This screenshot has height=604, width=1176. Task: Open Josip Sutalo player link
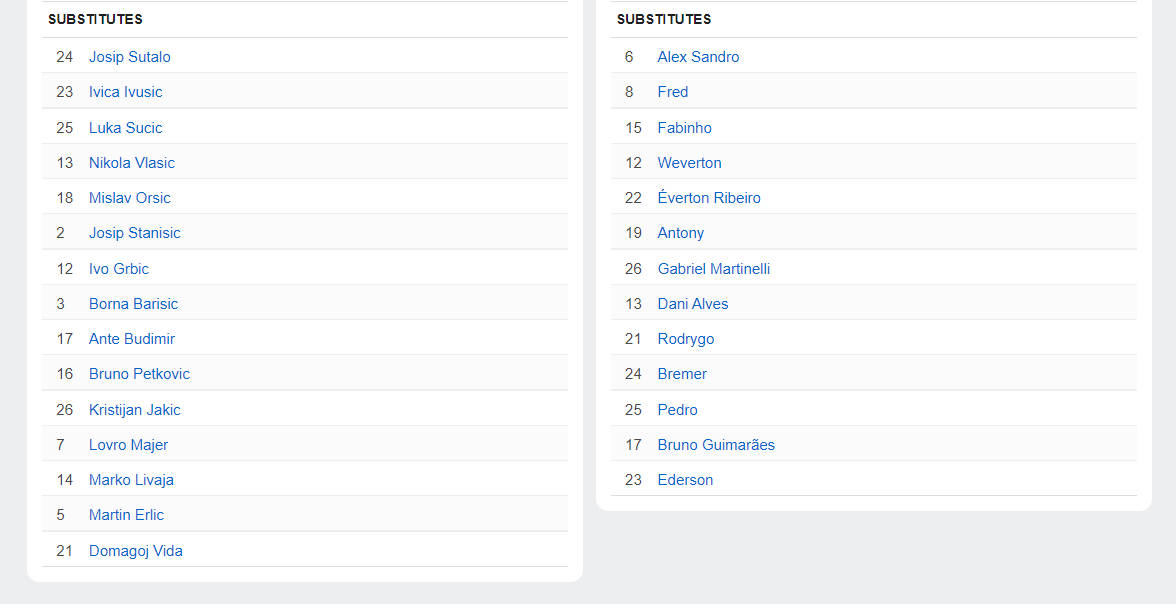pos(130,57)
